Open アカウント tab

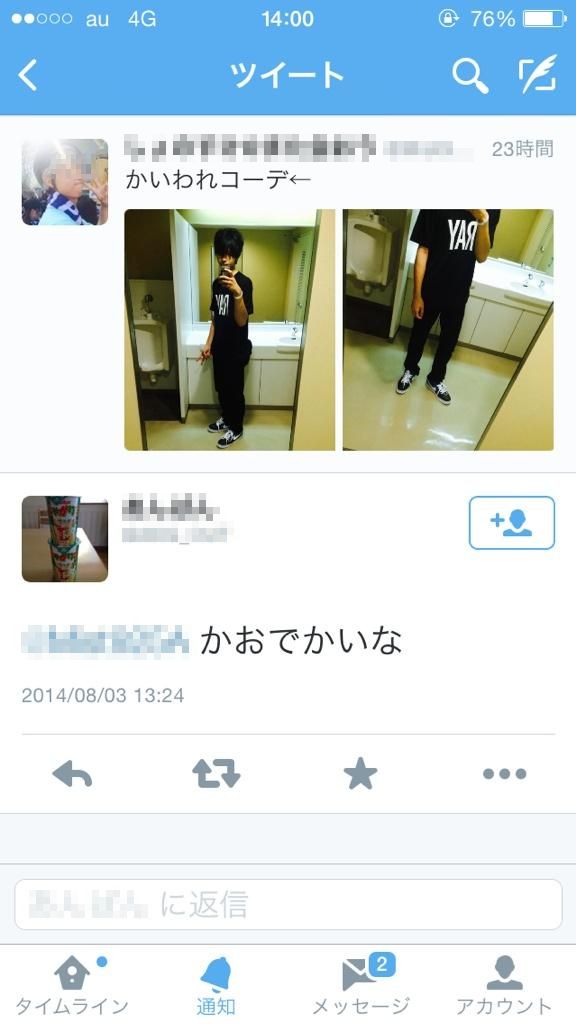click(504, 986)
